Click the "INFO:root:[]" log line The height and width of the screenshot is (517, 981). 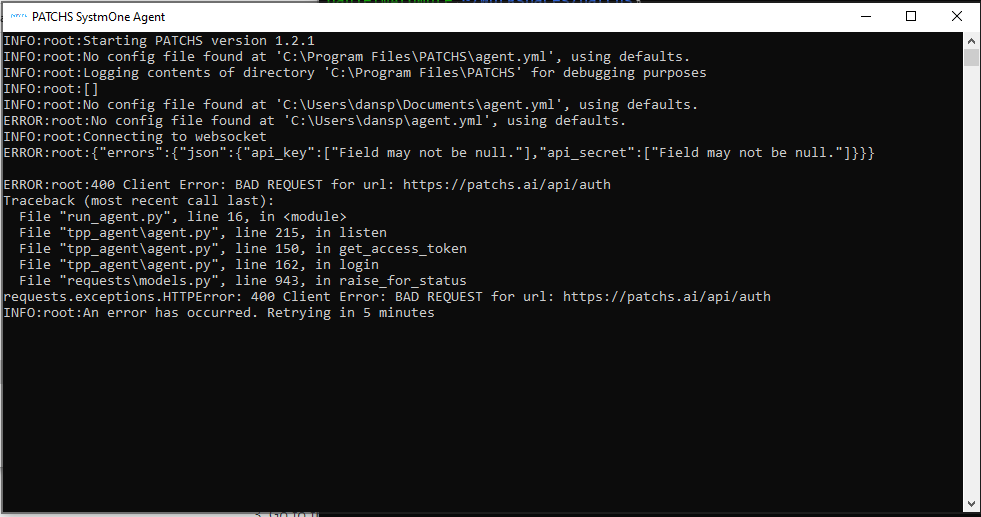(51, 89)
